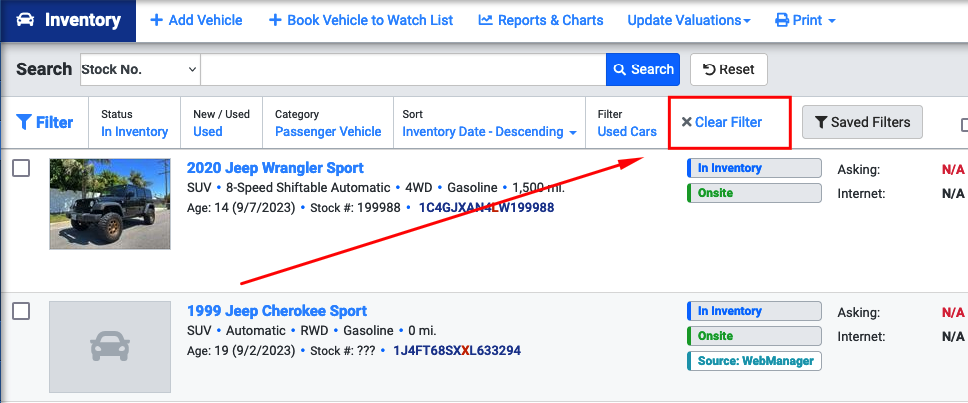The image size is (968, 403).
Task: Click the magnifier icon on the Search button
Action: pyautogui.click(x=619, y=69)
